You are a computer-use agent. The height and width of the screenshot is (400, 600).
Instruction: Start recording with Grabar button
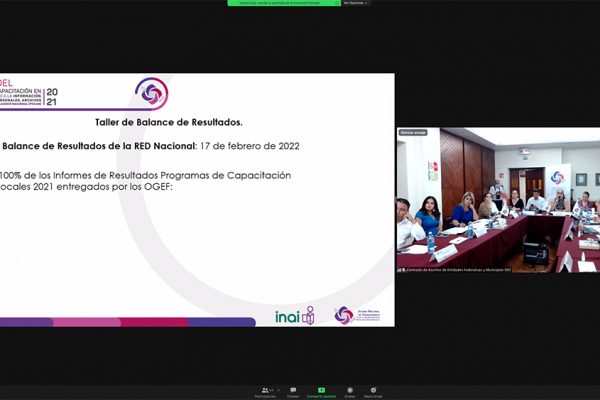click(x=350, y=393)
